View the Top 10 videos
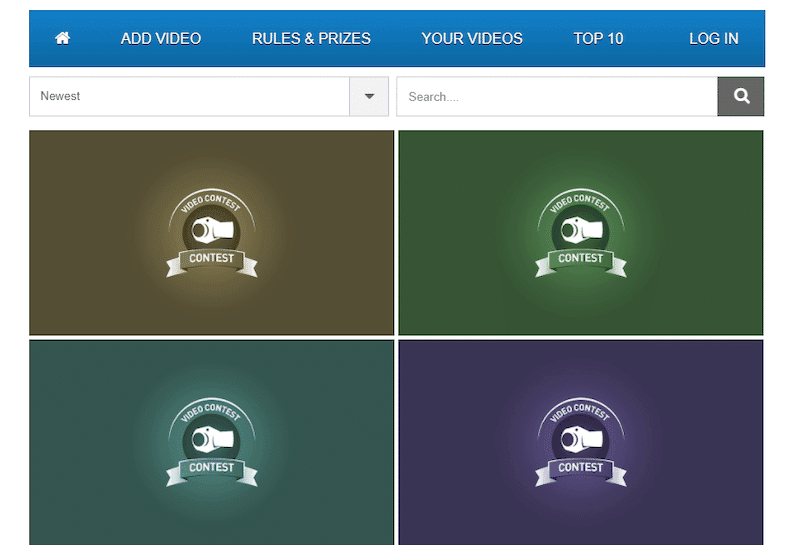The height and width of the screenshot is (545, 800). (598, 39)
